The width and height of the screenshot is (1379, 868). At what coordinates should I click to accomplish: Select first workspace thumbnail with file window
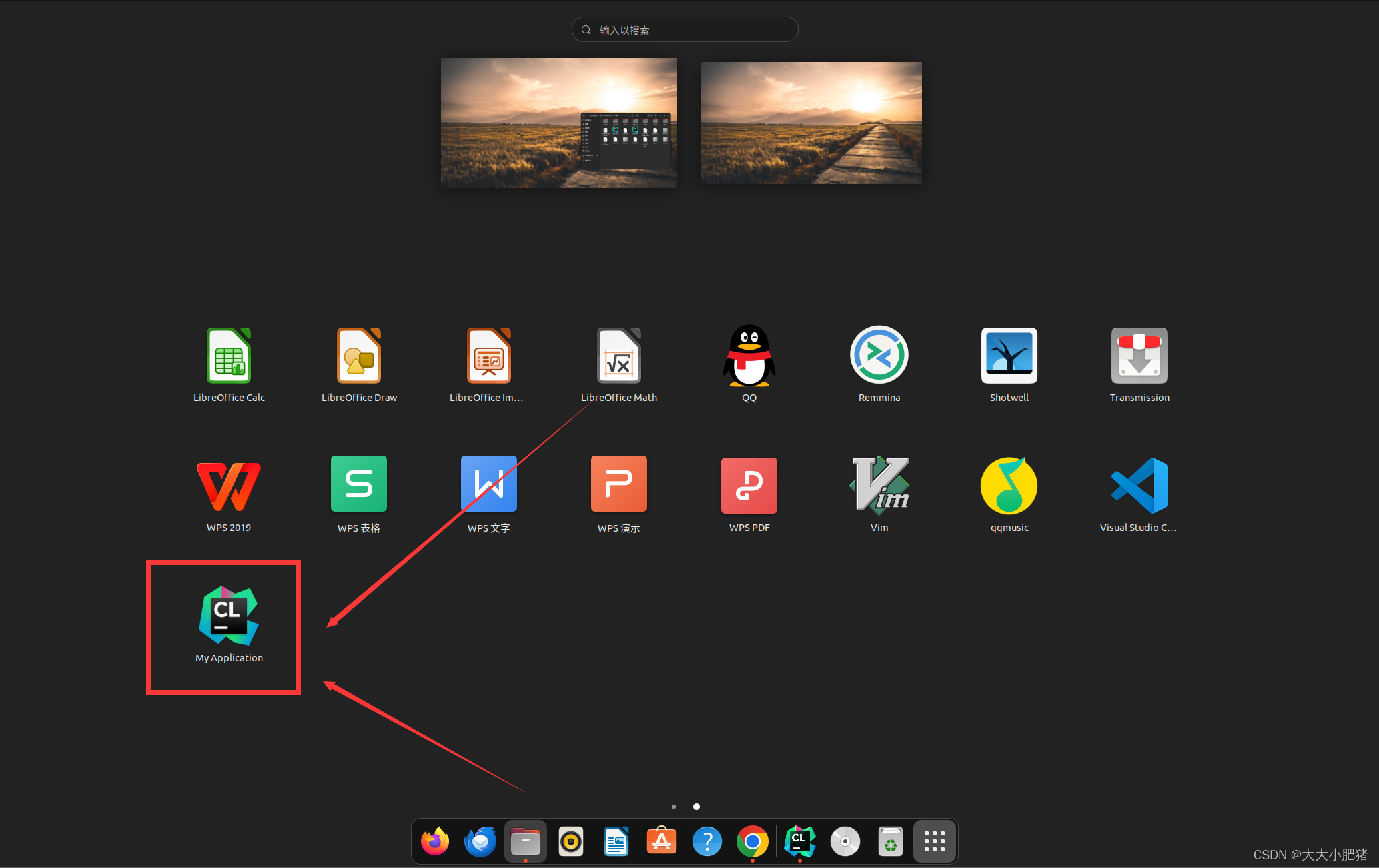tap(559, 123)
